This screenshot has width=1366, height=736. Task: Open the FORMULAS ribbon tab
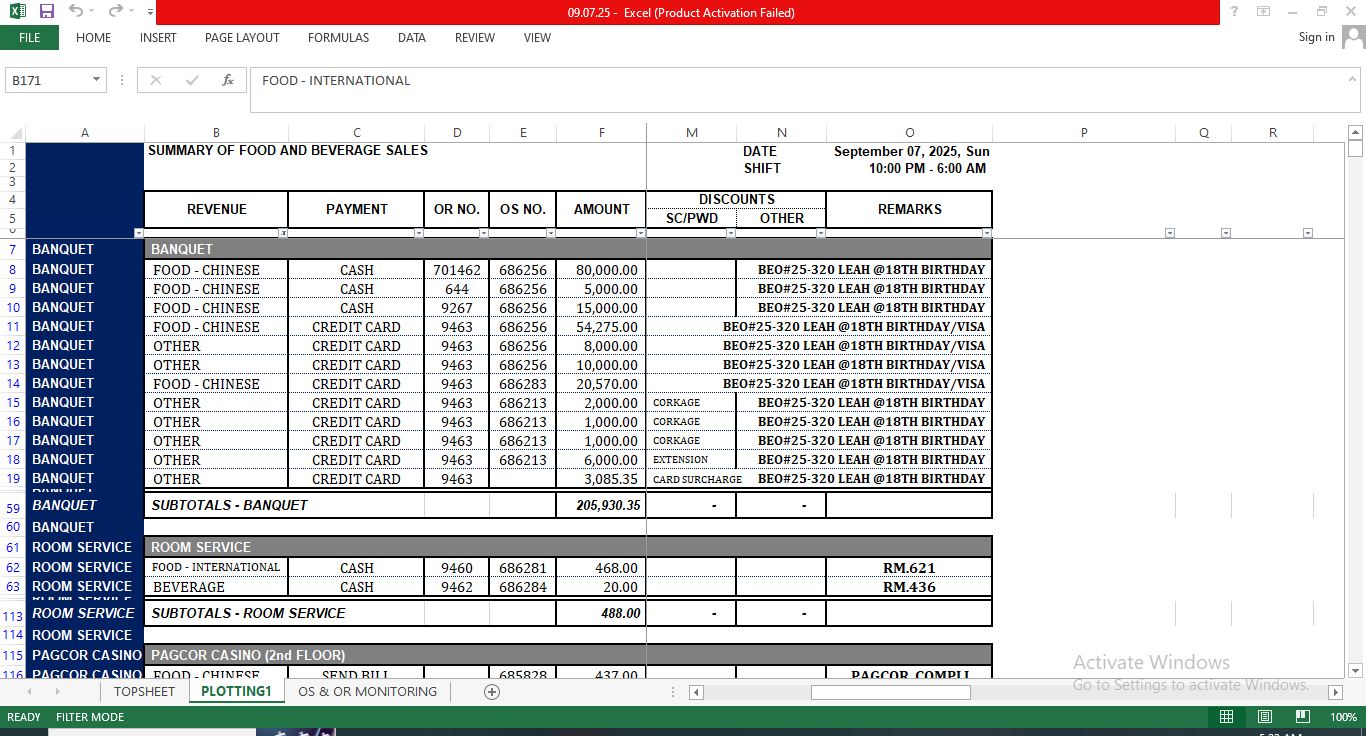(338, 37)
